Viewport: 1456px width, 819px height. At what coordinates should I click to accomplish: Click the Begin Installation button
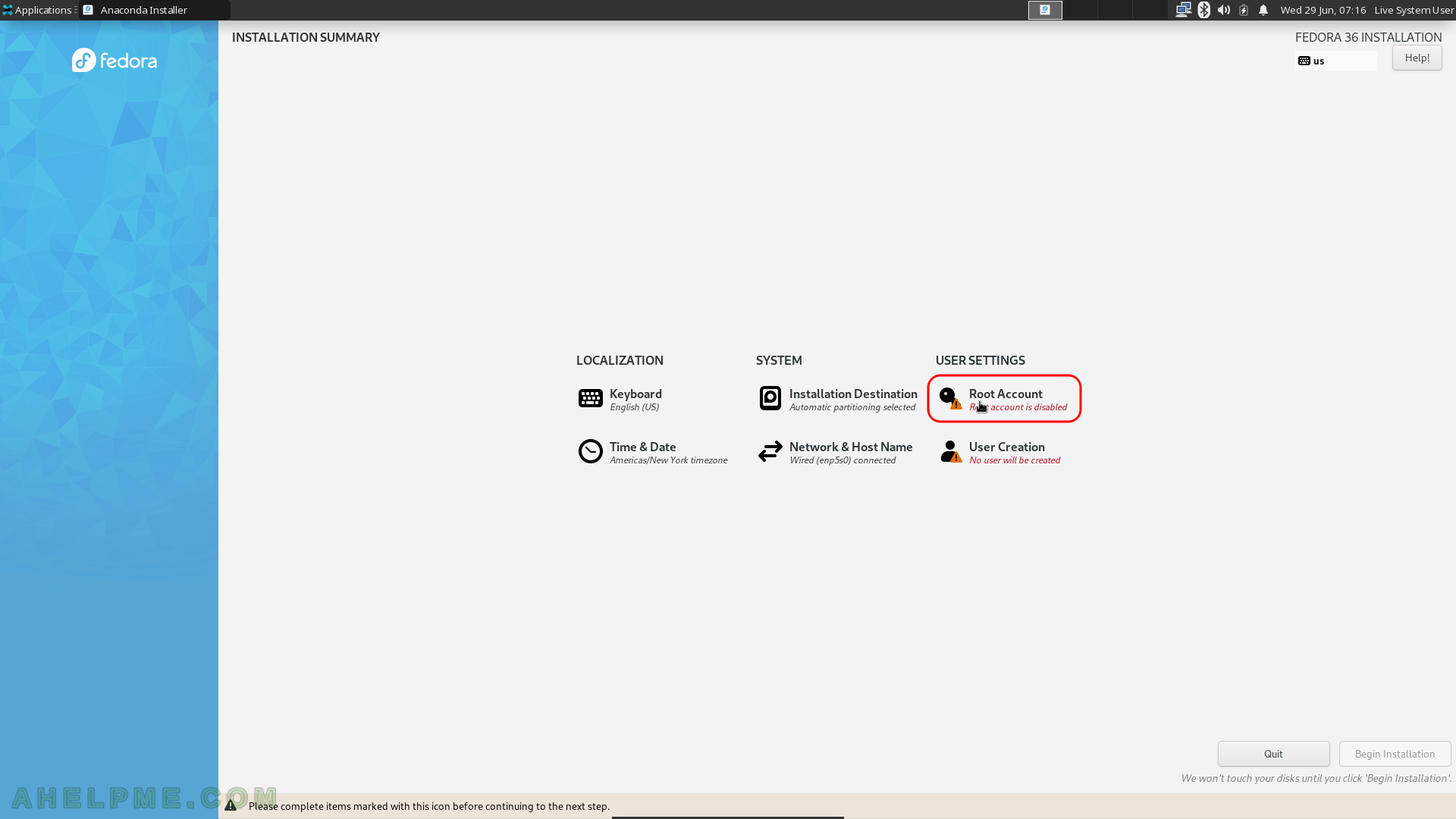(x=1395, y=754)
